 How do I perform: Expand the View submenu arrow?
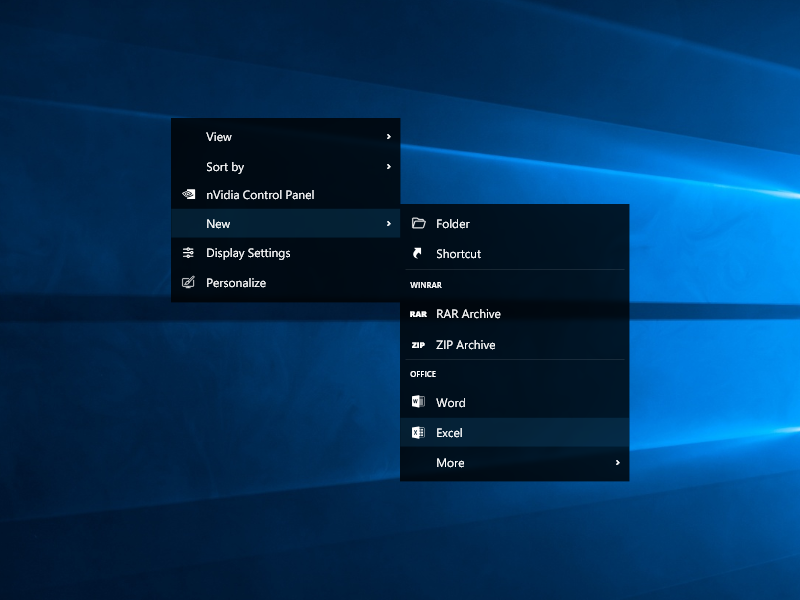click(388, 137)
